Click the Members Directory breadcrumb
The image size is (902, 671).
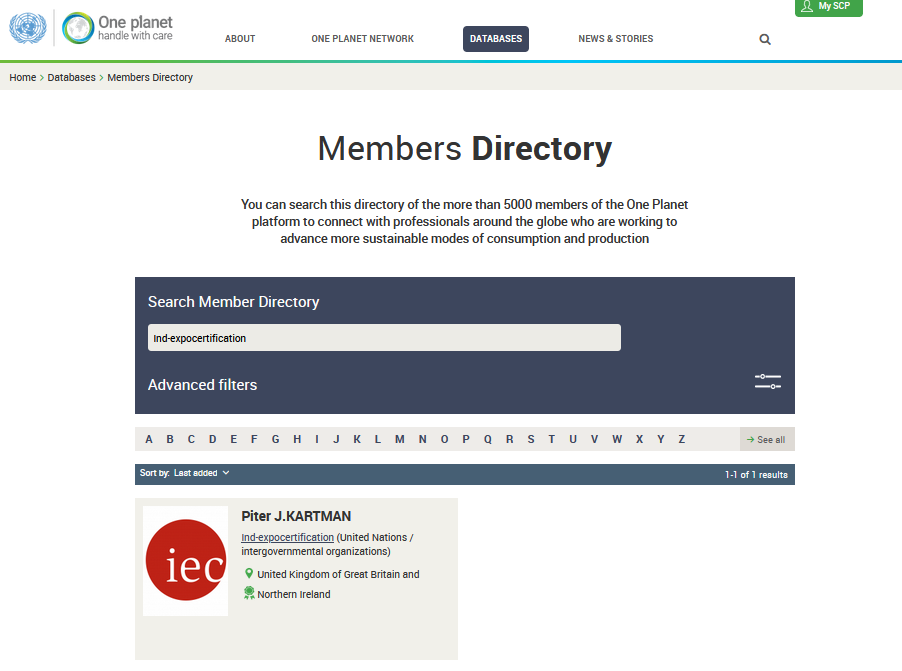click(150, 77)
